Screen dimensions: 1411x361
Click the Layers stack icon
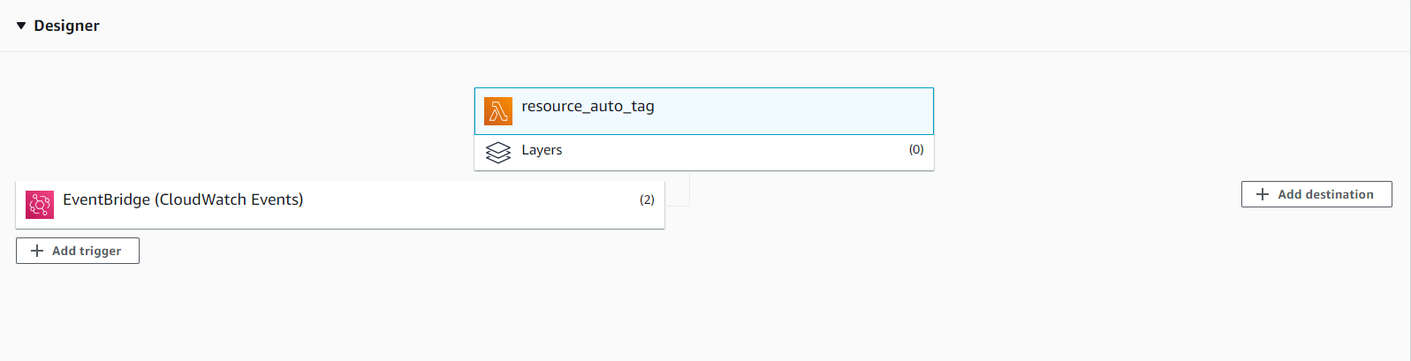coord(498,152)
